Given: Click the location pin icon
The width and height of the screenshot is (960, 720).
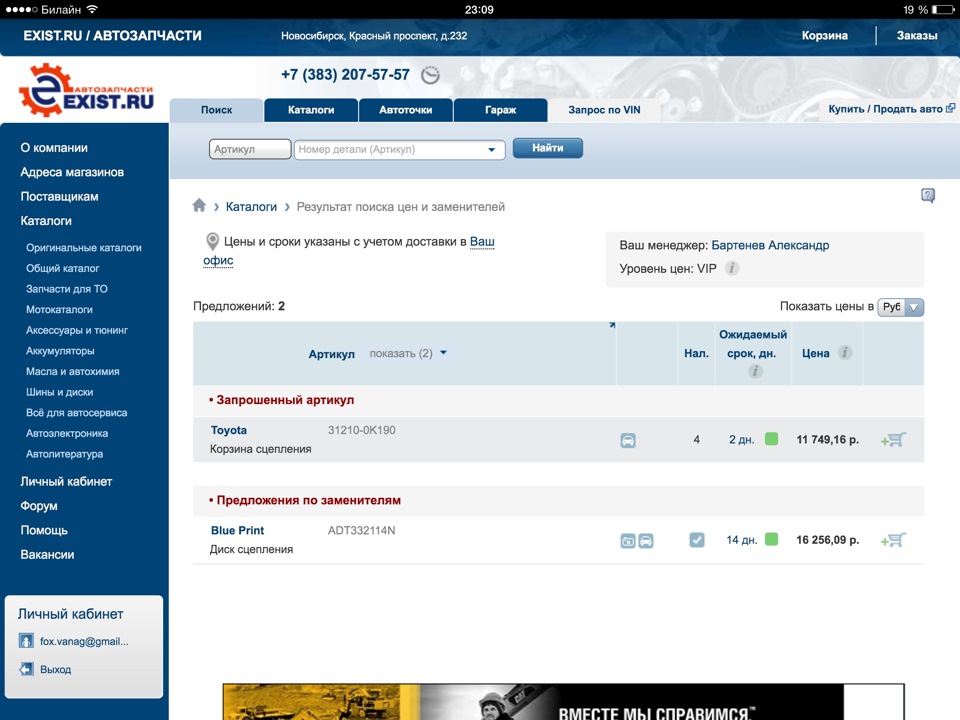Looking at the screenshot, I should tap(212, 242).
